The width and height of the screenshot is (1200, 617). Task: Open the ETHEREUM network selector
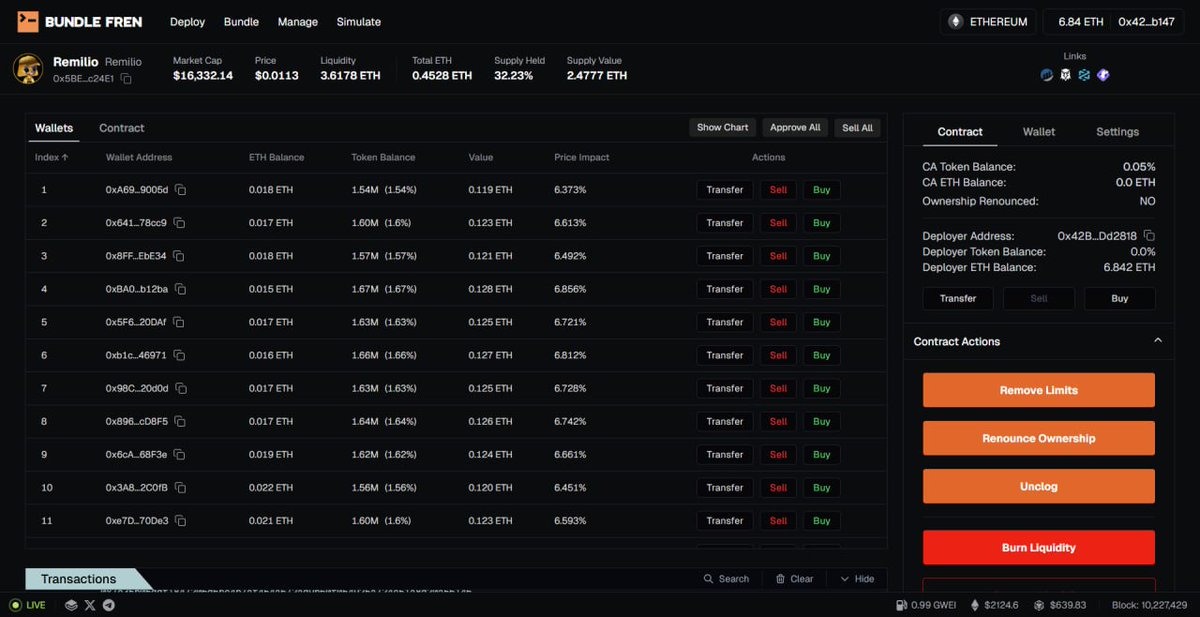[988, 21]
